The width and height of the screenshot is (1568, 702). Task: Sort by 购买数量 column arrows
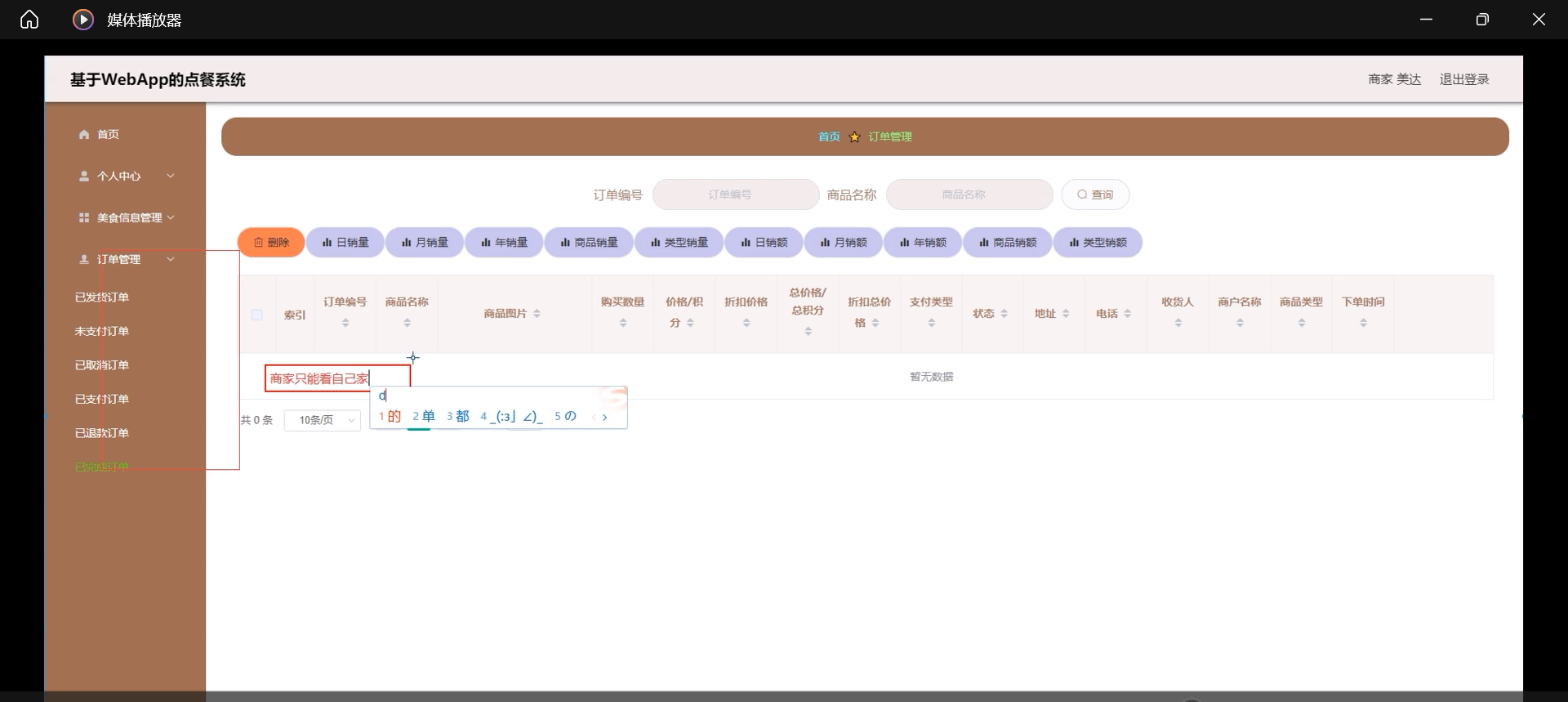click(623, 323)
